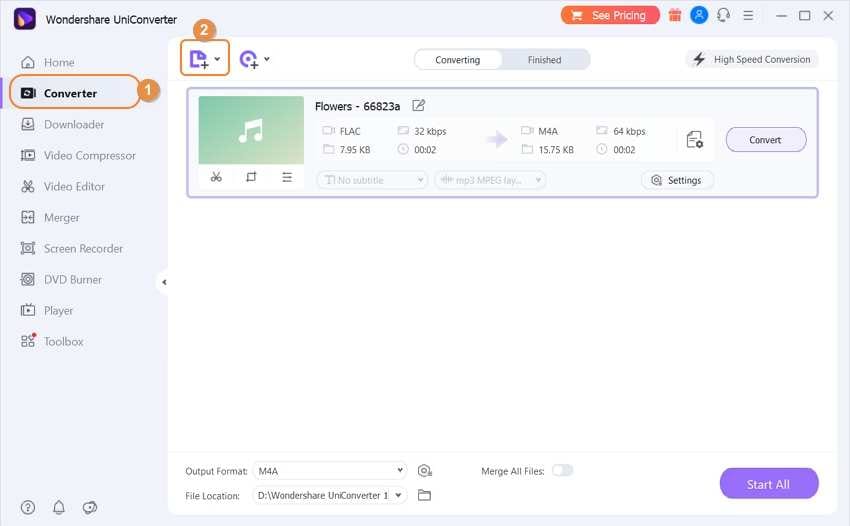Open DVD Burner
Image resolution: width=850 pixels, height=526 pixels.
pyautogui.click(x=73, y=279)
